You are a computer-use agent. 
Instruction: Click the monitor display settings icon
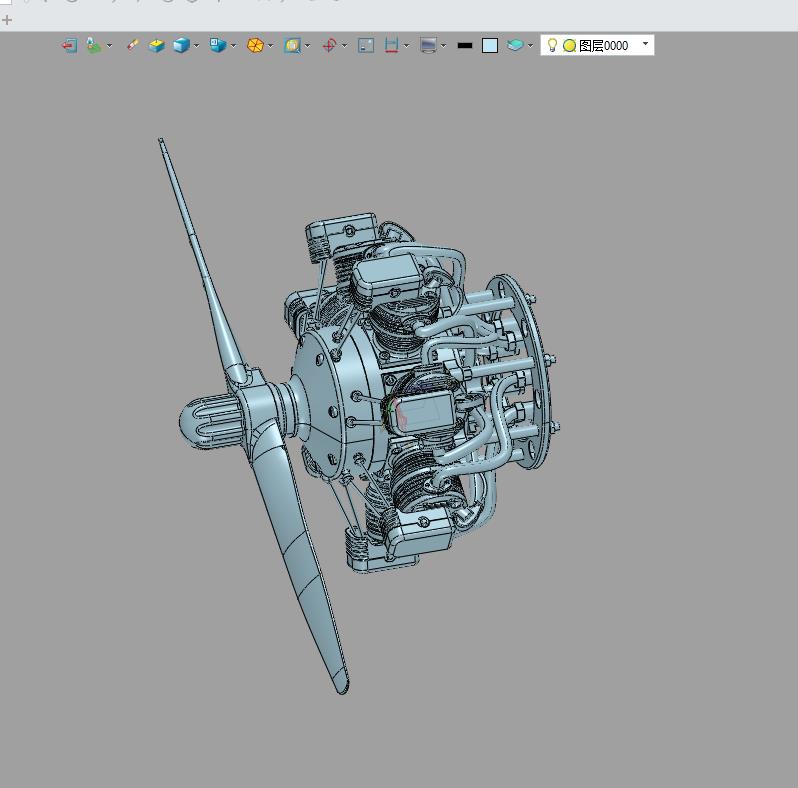click(428, 45)
